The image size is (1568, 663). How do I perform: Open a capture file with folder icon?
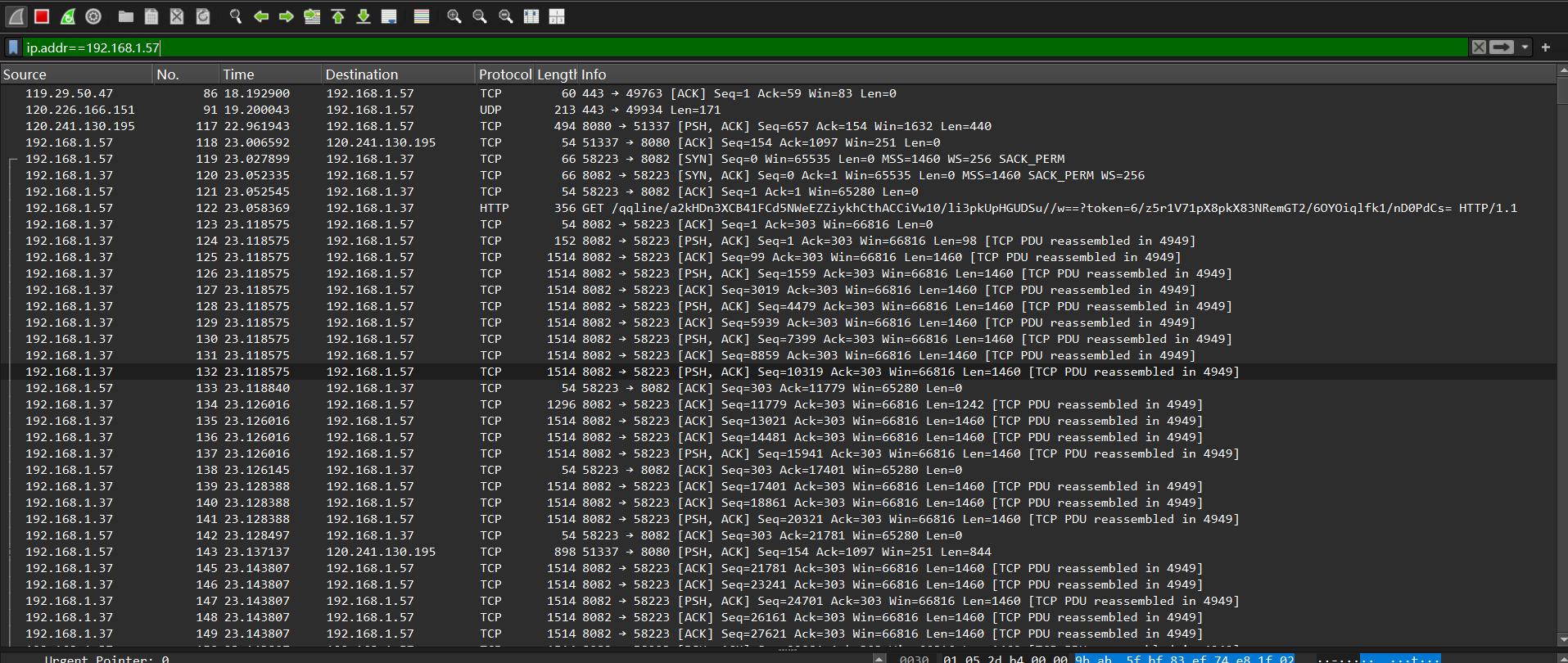click(x=125, y=16)
